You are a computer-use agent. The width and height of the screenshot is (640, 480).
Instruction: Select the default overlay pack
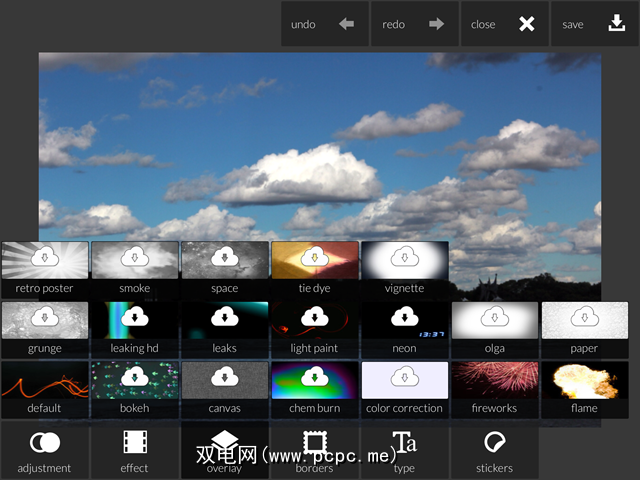[x=44, y=387]
